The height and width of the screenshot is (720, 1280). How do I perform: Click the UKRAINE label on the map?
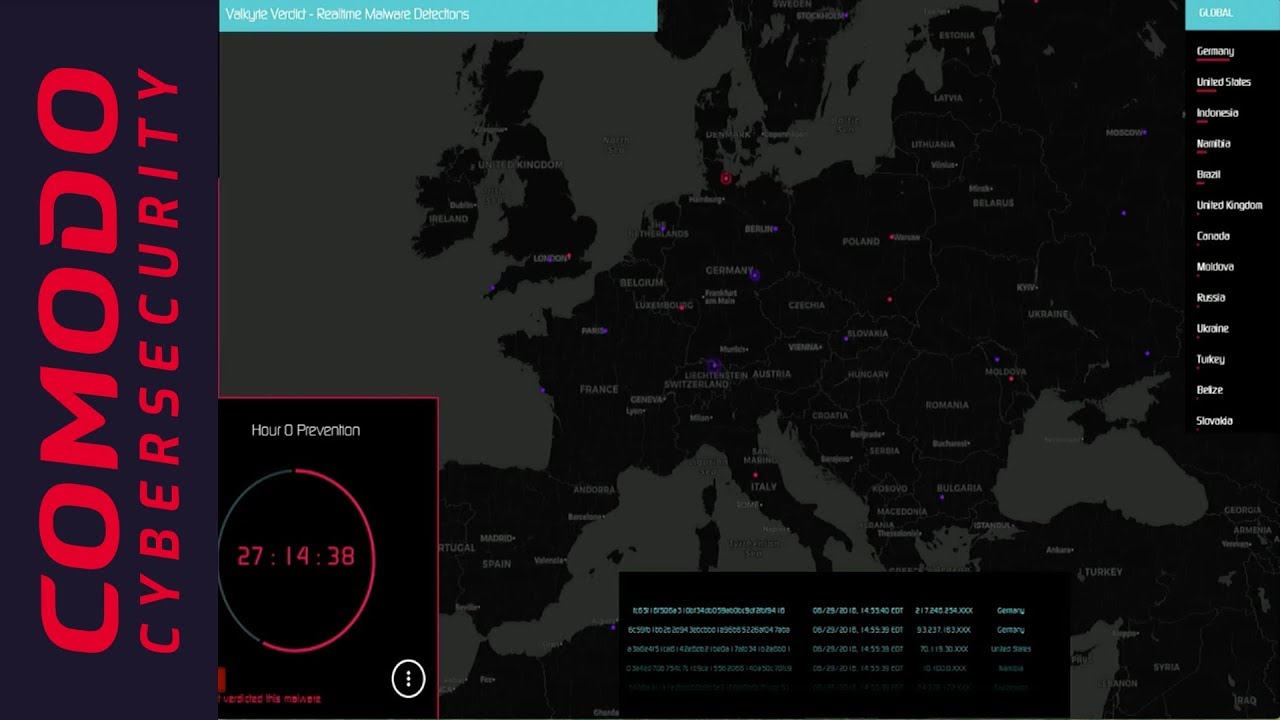tap(1048, 314)
